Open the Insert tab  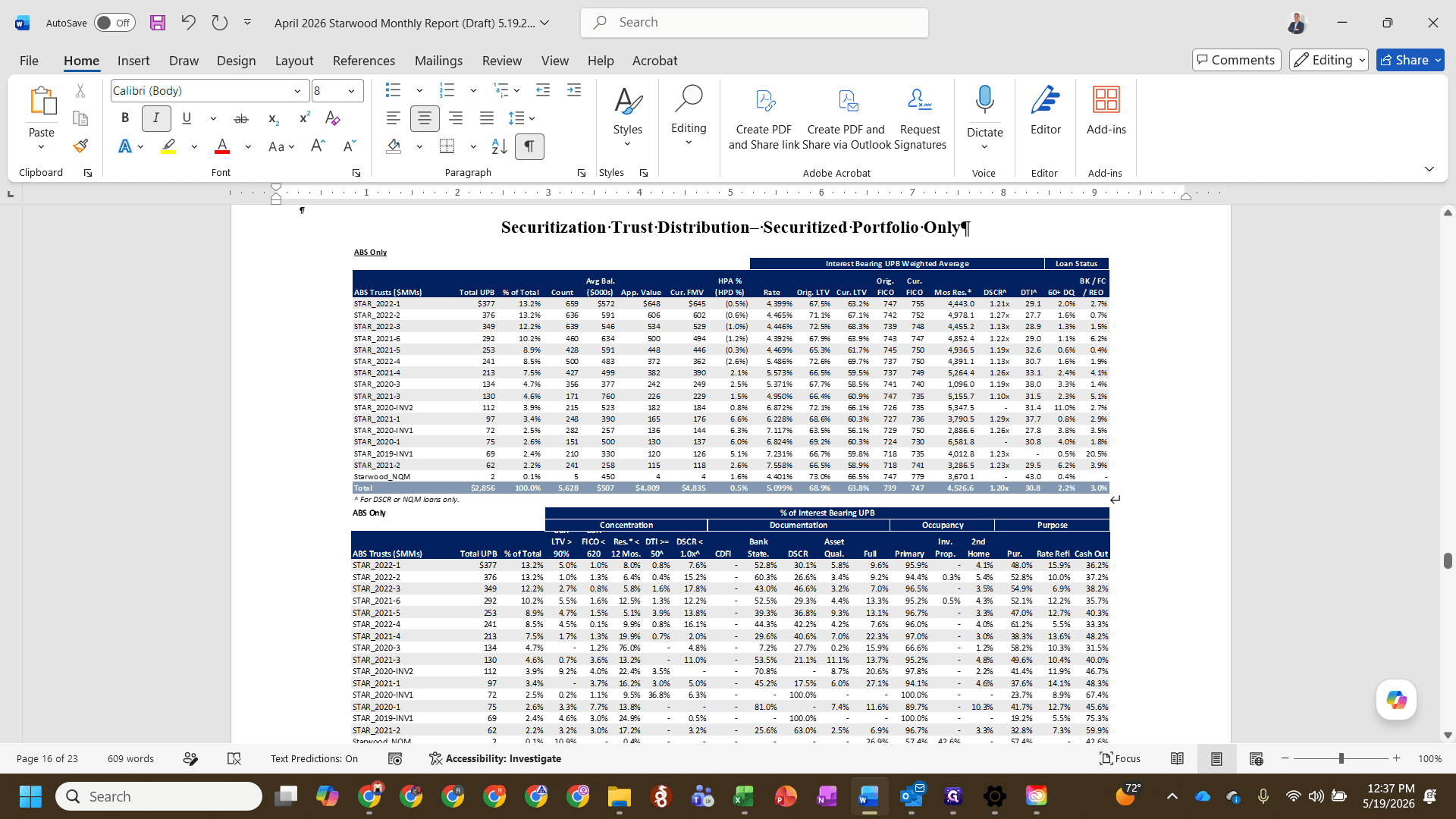(x=133, y=61)
